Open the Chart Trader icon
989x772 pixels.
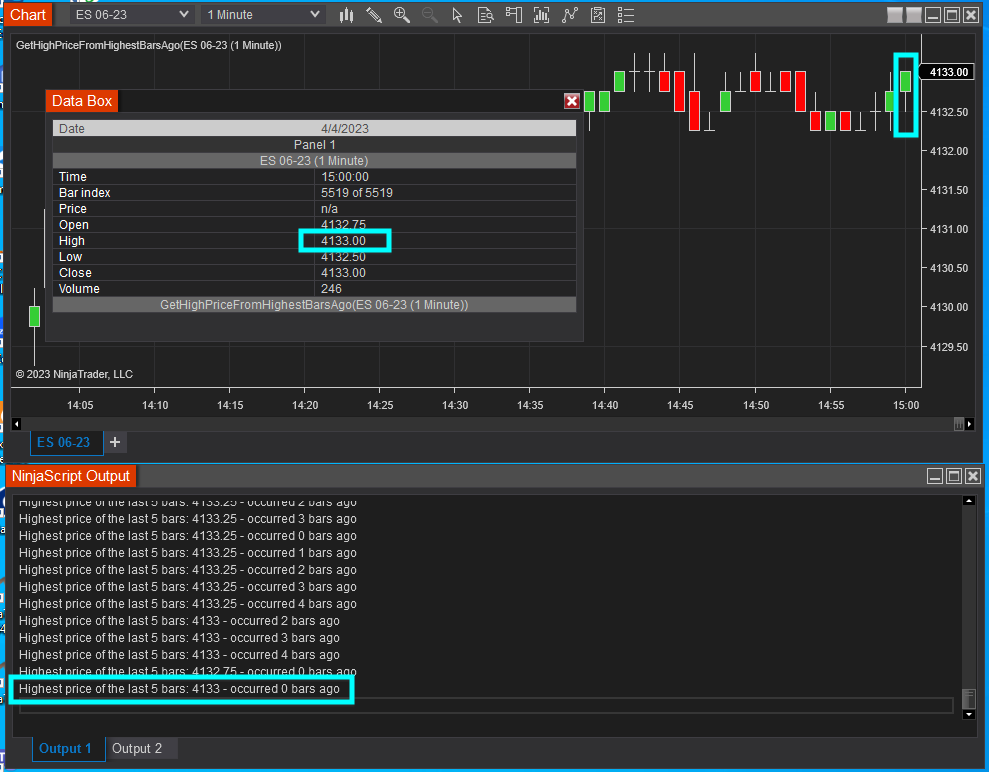[x=514, y=15]
